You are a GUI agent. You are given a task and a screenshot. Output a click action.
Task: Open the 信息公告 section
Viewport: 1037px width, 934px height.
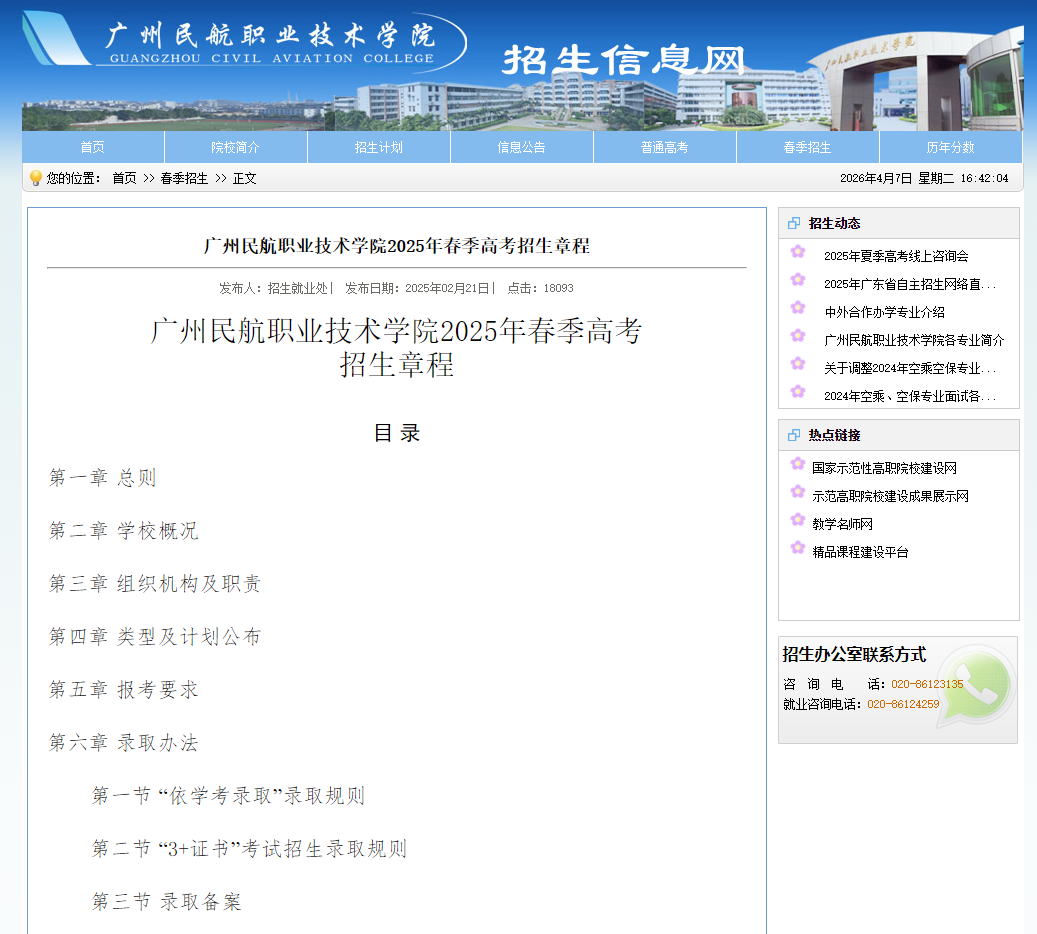pos(521,146)
